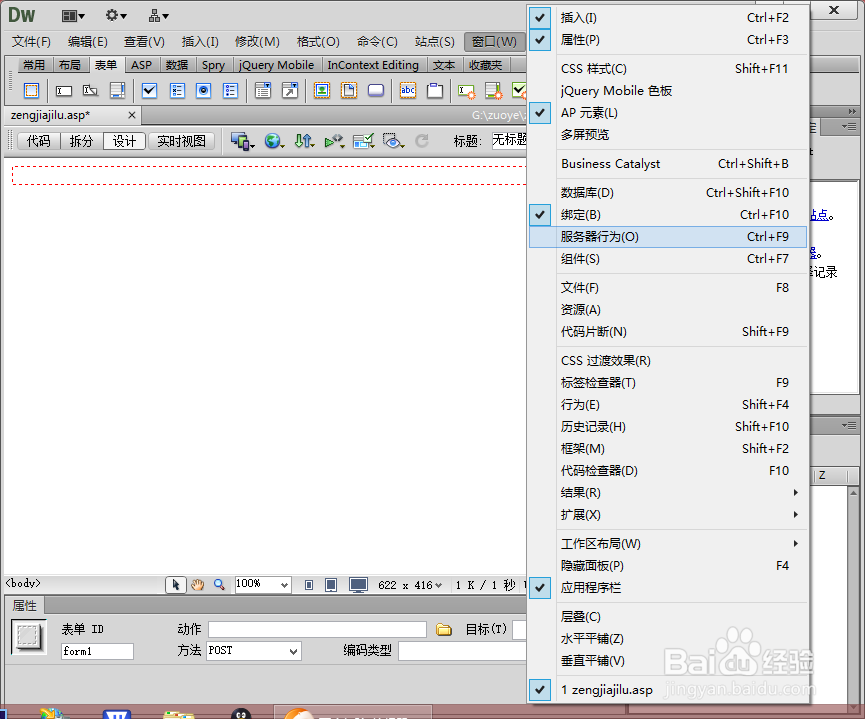The height and width of the screenshot is (719, 865).
Task: Insert a Radio Group form element
Action: (x=231, y=90)
